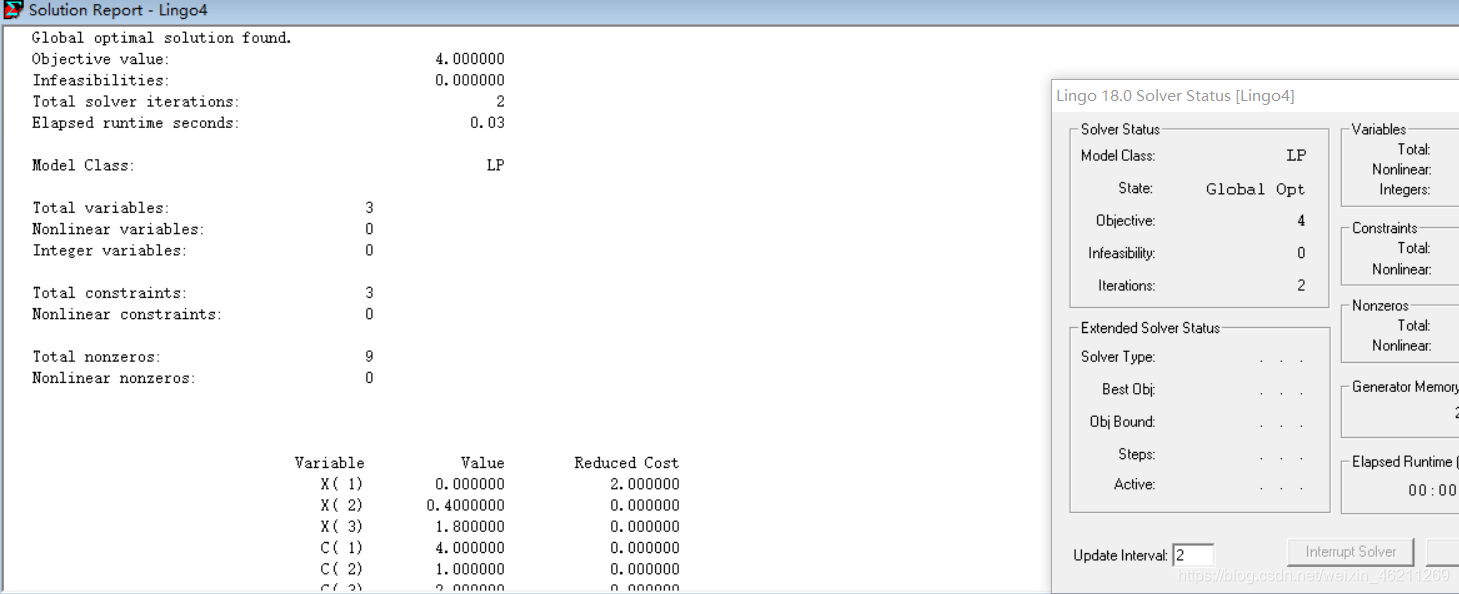This screenshot has height=594, width=1459.
Task: Click the Interrupt Solver button
Action: tap(1350, 552)
